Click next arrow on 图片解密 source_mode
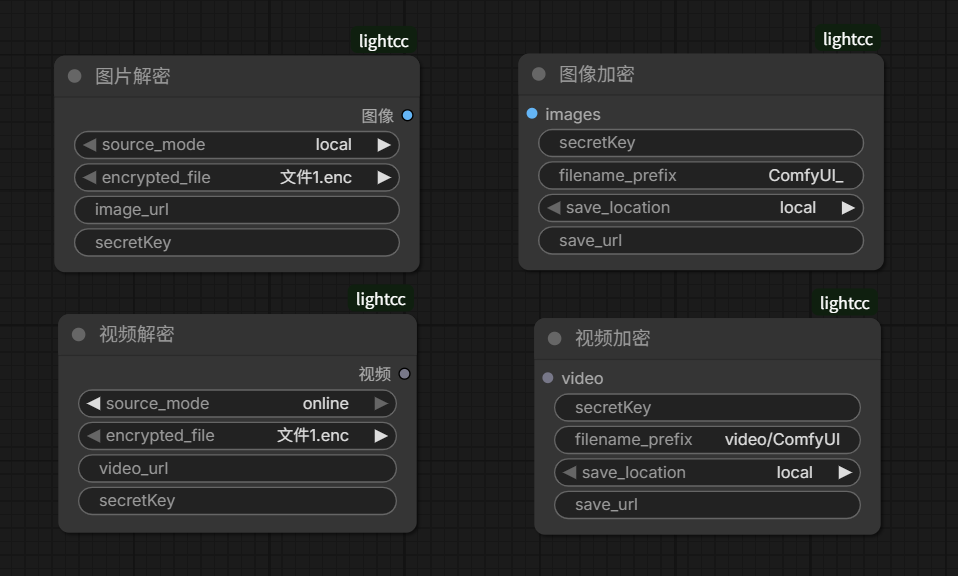958x576 pixels. [384, 145]
